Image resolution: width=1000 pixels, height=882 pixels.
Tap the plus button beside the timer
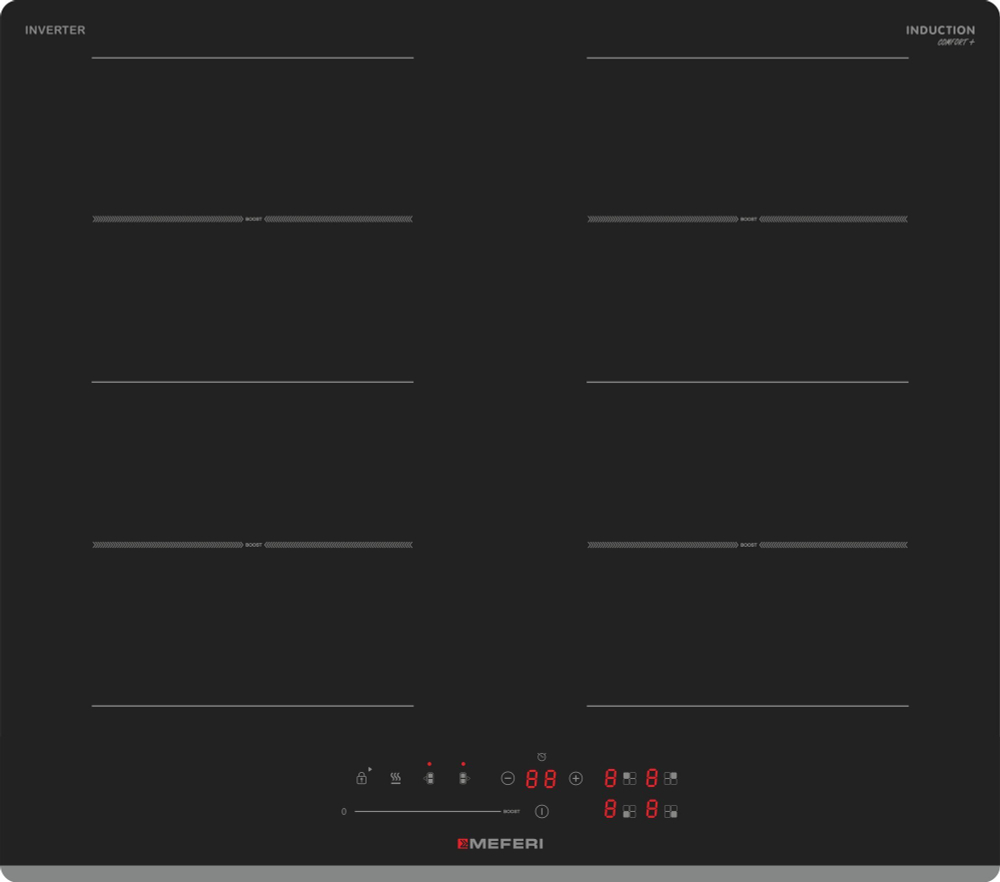[576, 778]
